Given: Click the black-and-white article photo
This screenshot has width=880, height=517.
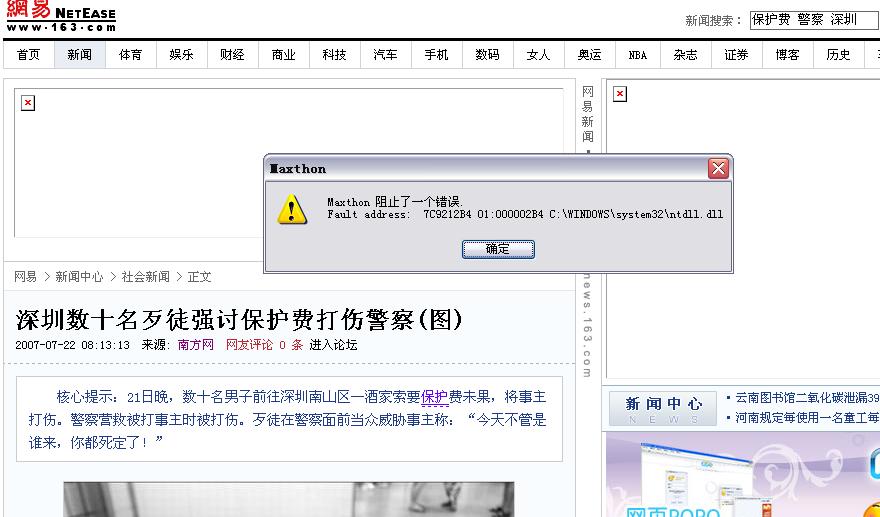Looking at the screenshot, I should (288, 499).
